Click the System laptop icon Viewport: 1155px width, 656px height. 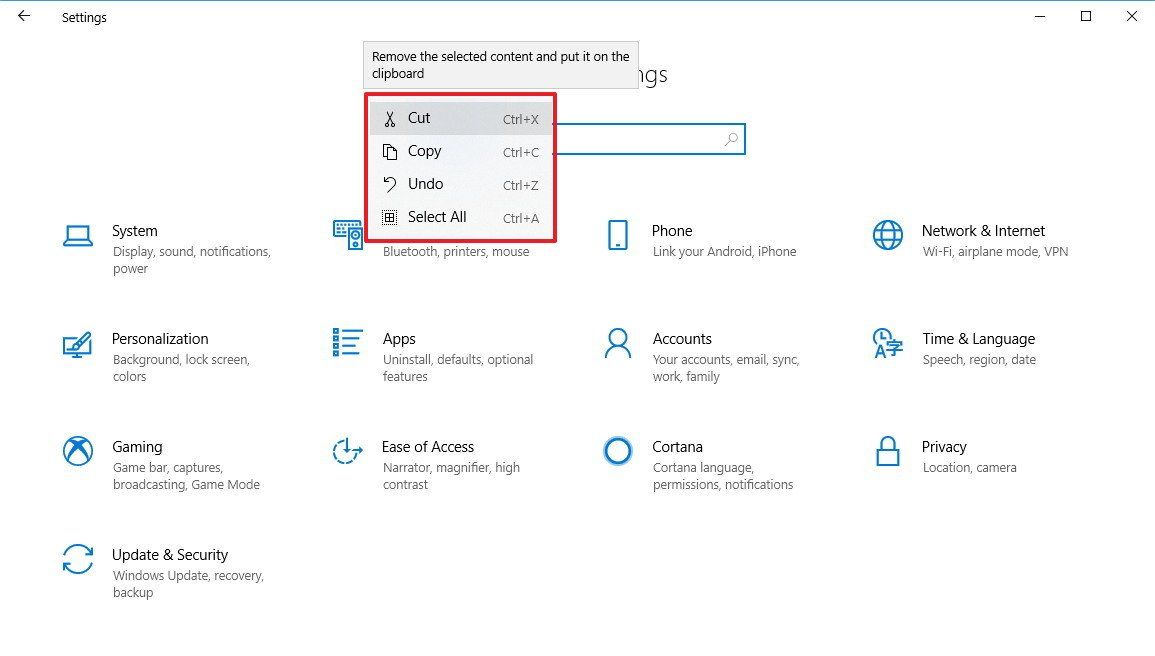tap(78, 236)
